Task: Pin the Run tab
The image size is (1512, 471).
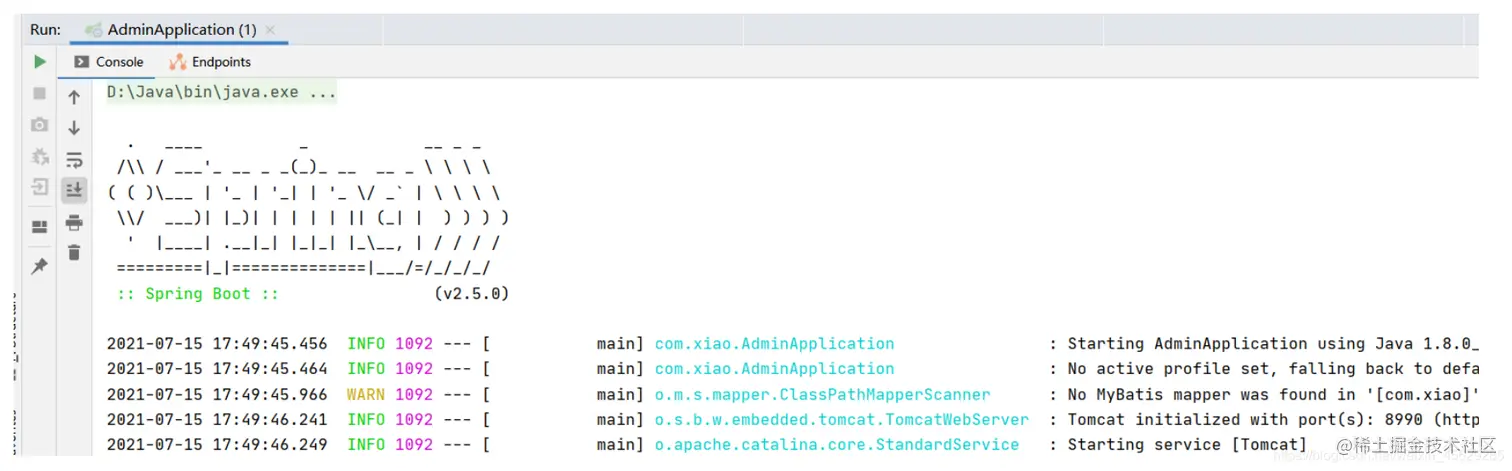Action: coord(40,266)
